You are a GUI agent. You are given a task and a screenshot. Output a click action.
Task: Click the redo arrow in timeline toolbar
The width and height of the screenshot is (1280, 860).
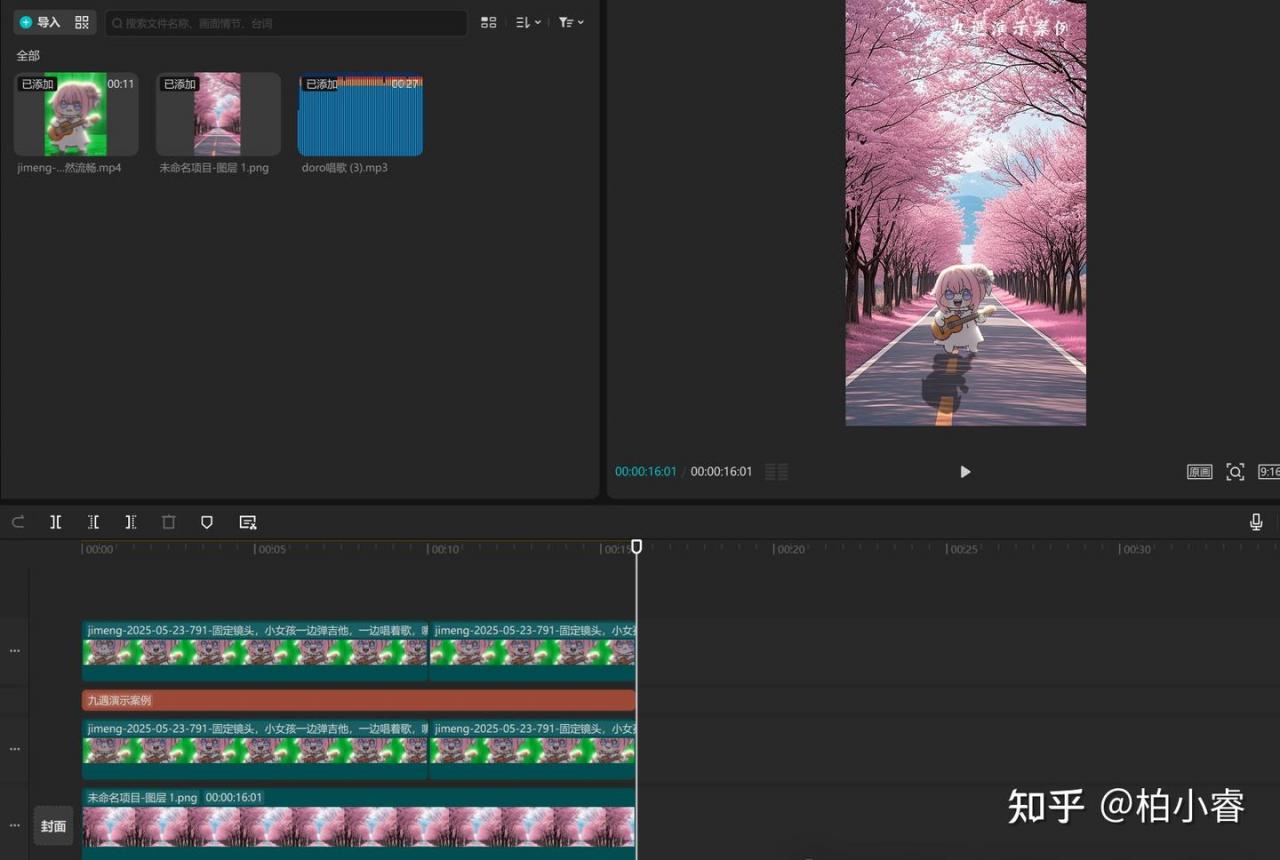pos(18,522)
